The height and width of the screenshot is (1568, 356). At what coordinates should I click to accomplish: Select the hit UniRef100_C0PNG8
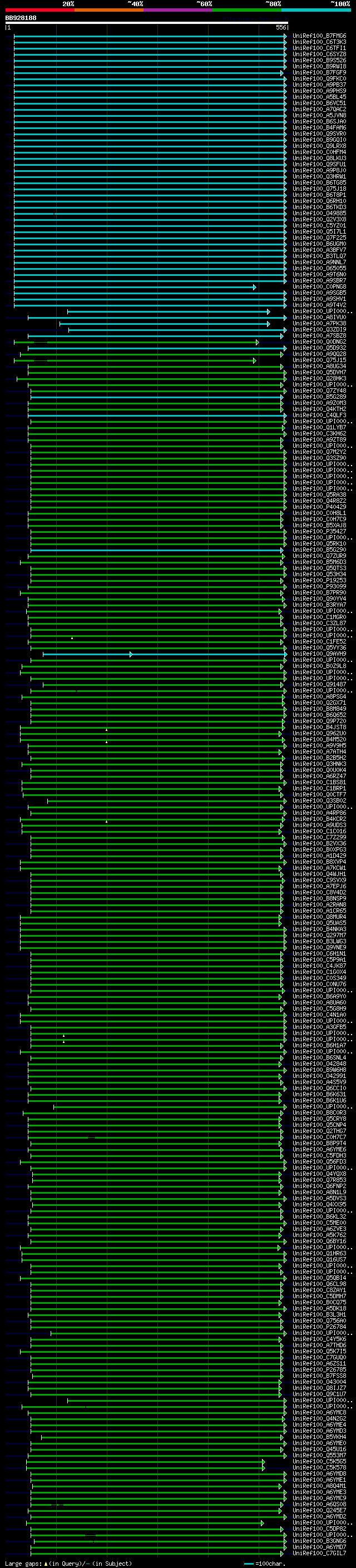[x=319, y=286]
